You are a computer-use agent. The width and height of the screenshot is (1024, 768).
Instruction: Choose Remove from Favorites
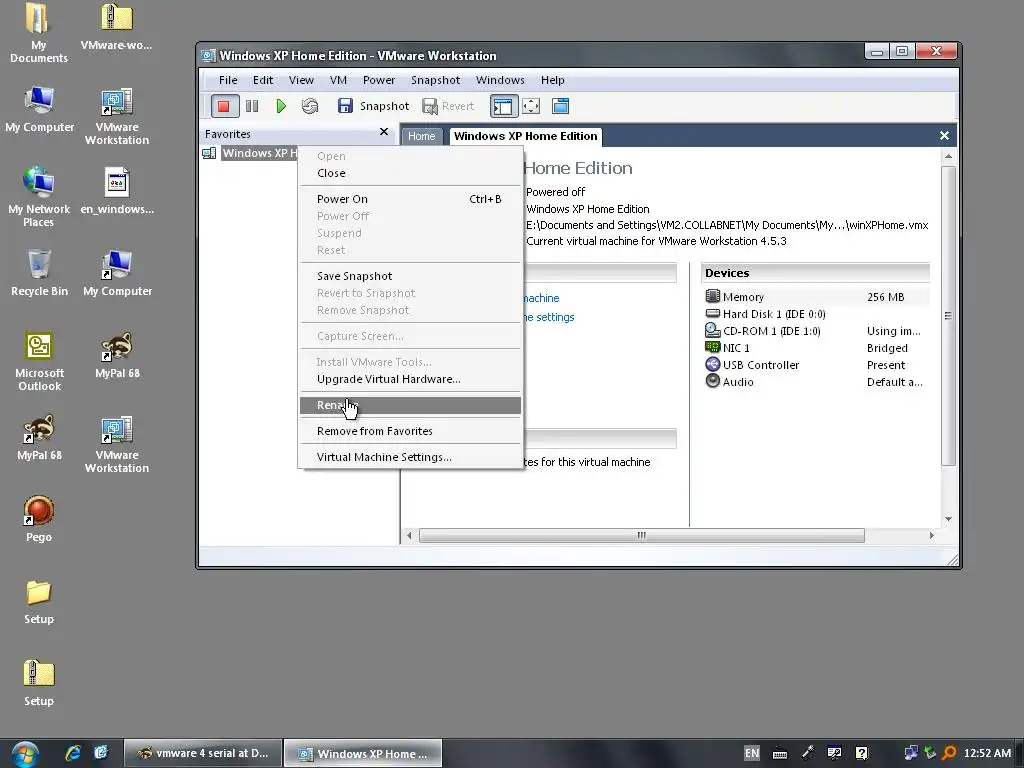pos(411,431)
